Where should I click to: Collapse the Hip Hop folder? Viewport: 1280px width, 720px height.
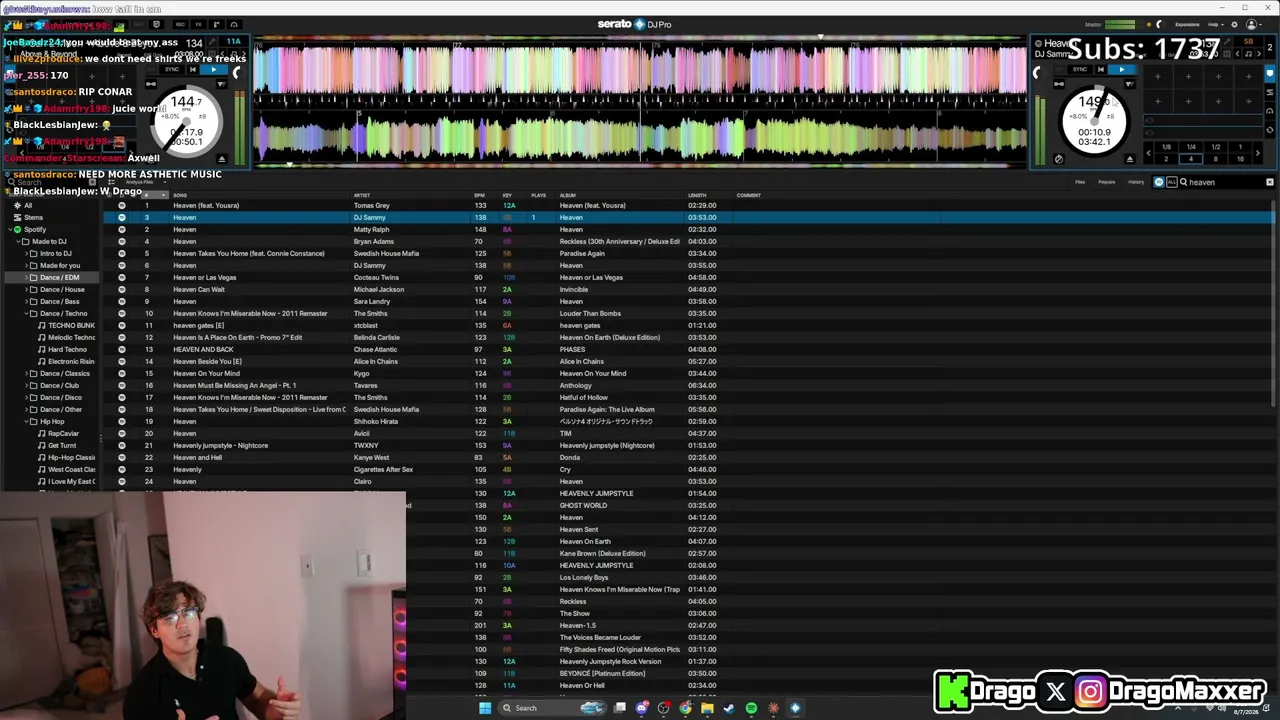click(x=25, y=421)
